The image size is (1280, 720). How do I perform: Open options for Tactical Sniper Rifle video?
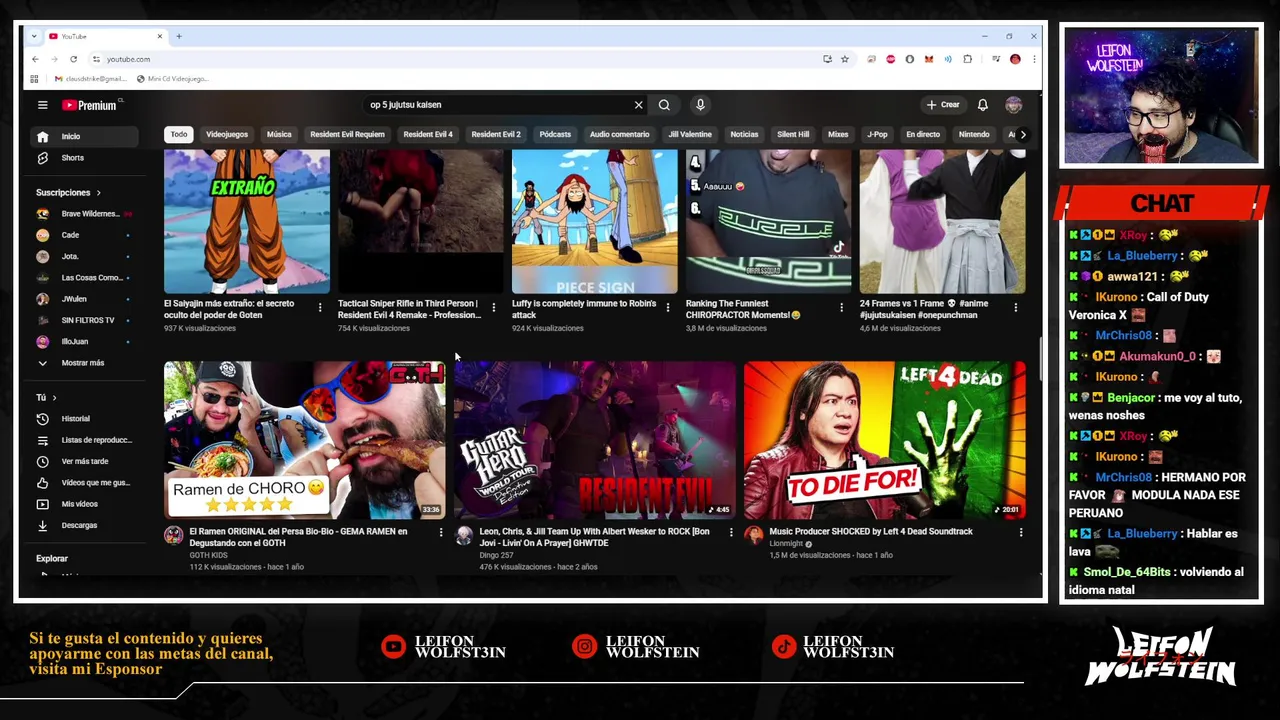494,308
